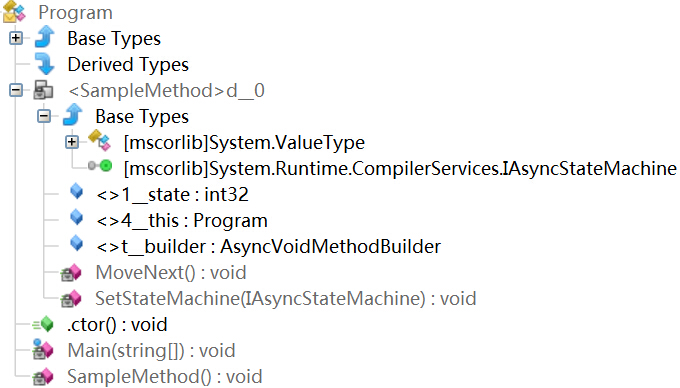Select SetStateMachine(IAsyncStateMachine) : void item
This screenshot has width=680, height=388.
(x=286, y=299)
